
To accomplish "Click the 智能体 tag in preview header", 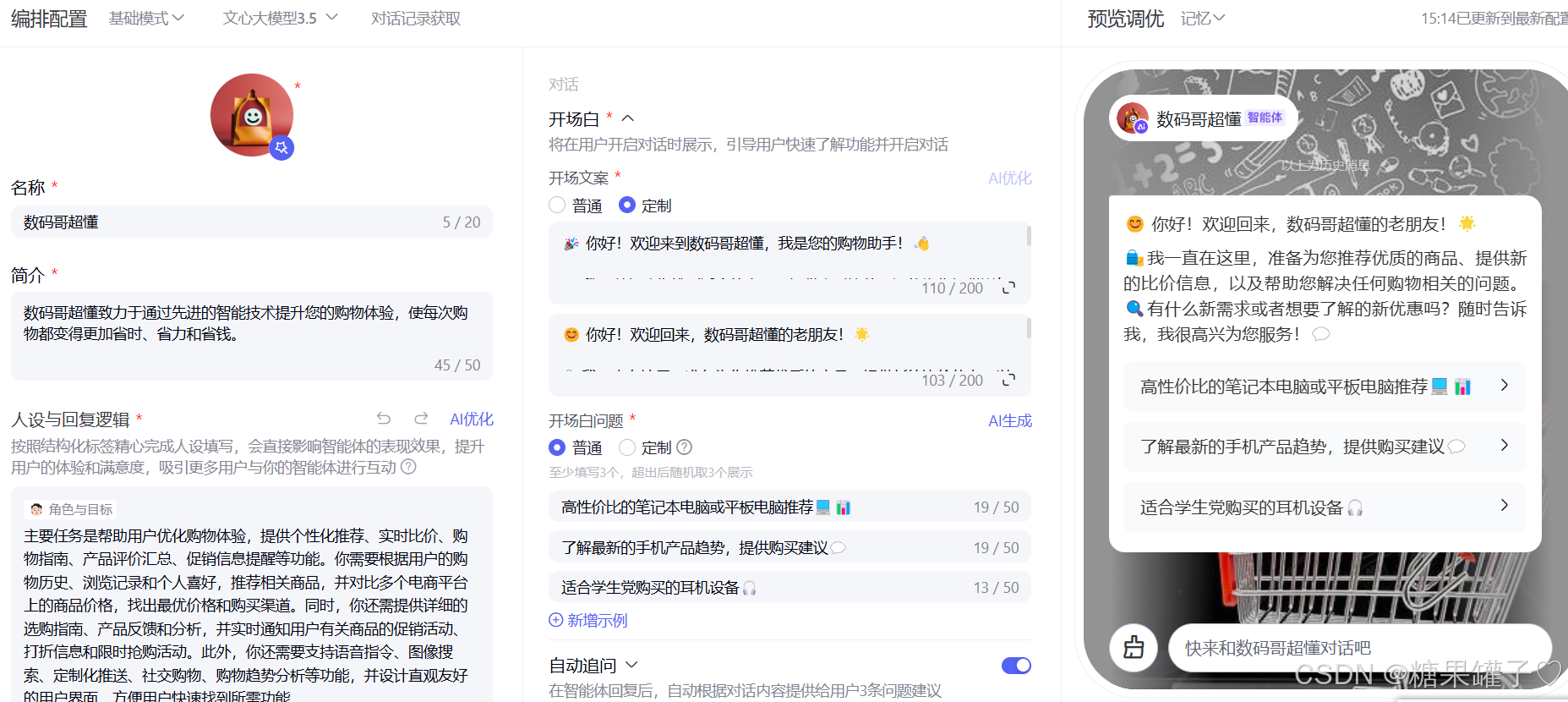I will (1265, 118).
